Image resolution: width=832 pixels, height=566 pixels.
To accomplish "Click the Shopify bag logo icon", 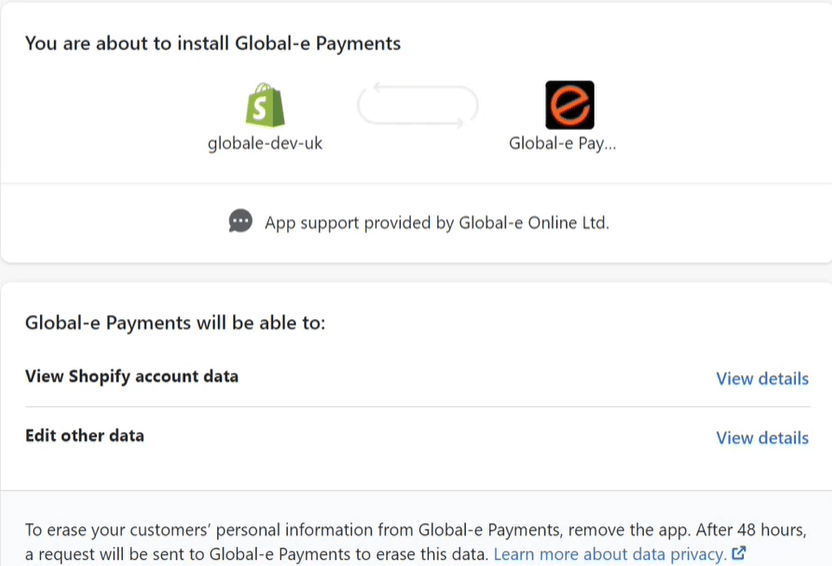I will [265, 105].
